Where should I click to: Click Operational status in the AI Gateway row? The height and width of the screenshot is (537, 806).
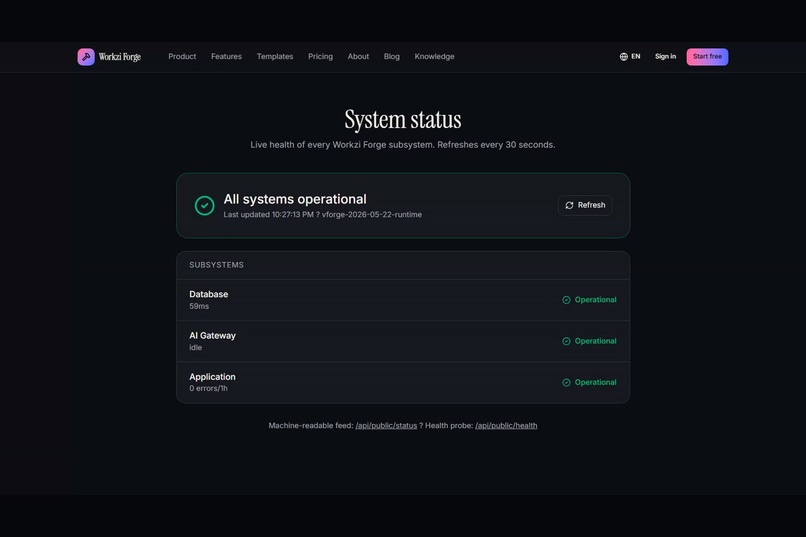pos(595,341)
